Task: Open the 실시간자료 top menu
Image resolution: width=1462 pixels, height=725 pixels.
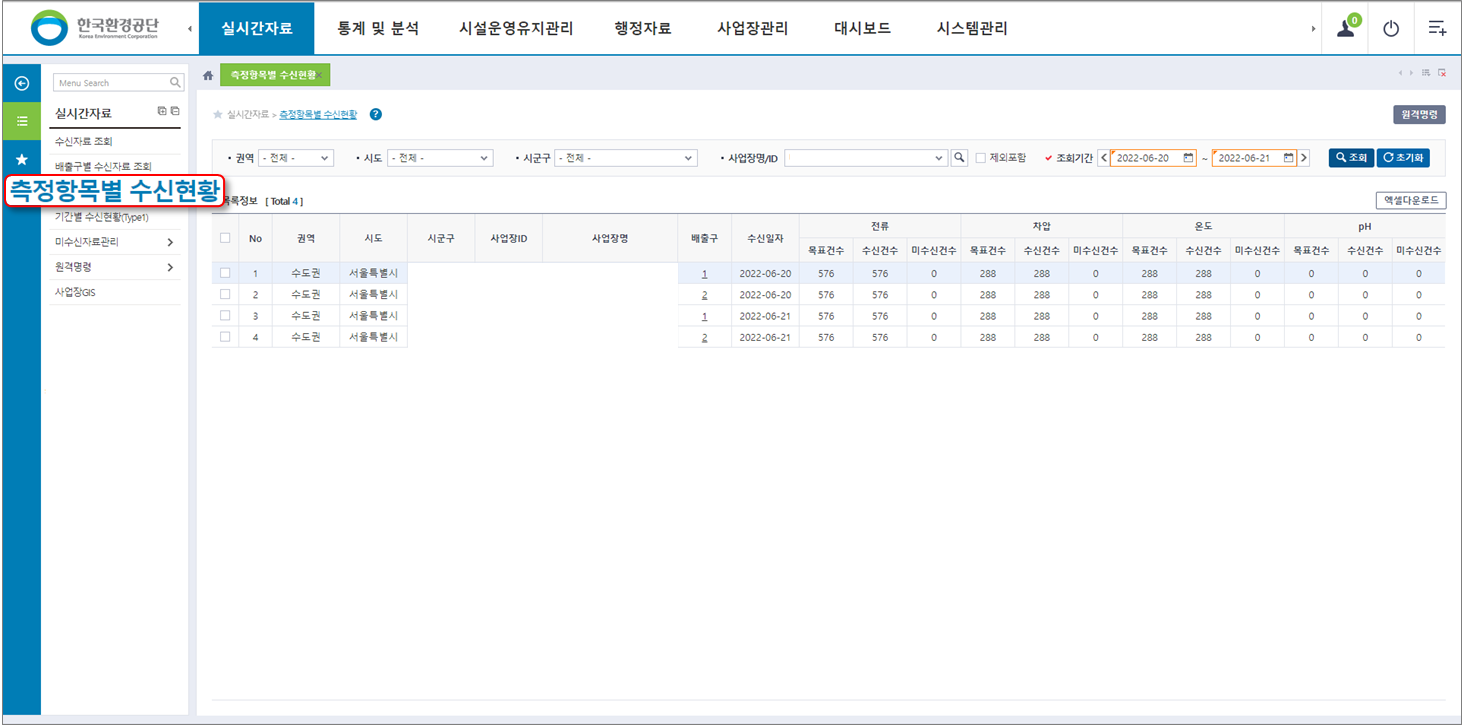Action: [x=257, y=29]
